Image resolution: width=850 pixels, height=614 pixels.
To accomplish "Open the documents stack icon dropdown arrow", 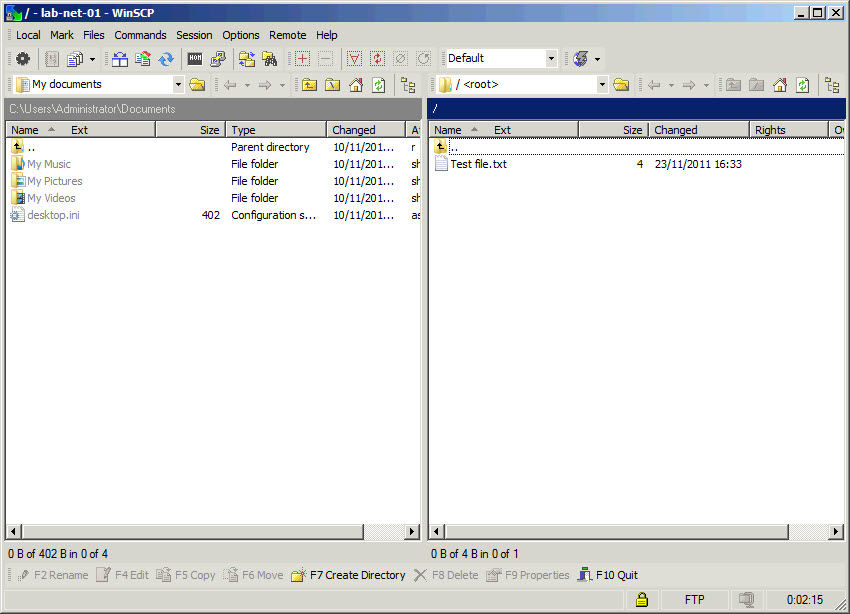I will tap(92, 59).
